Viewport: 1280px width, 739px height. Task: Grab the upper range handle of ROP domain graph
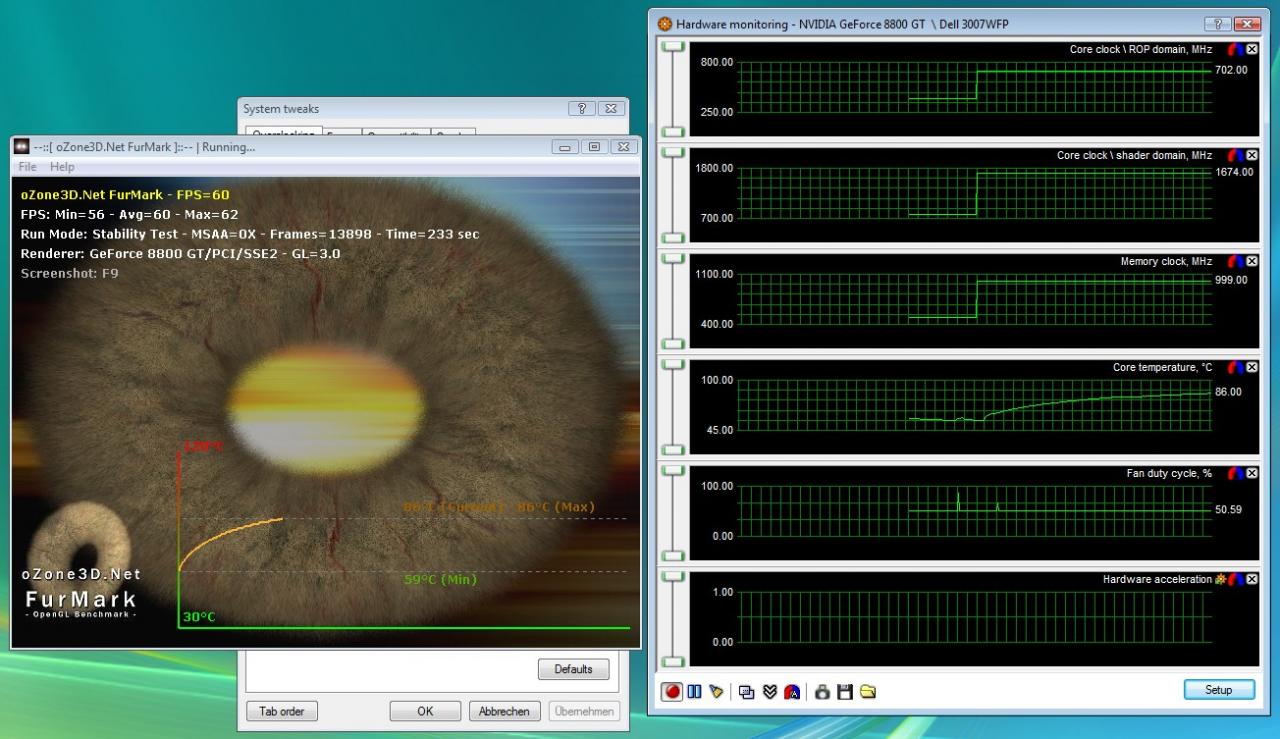[672, 46]
